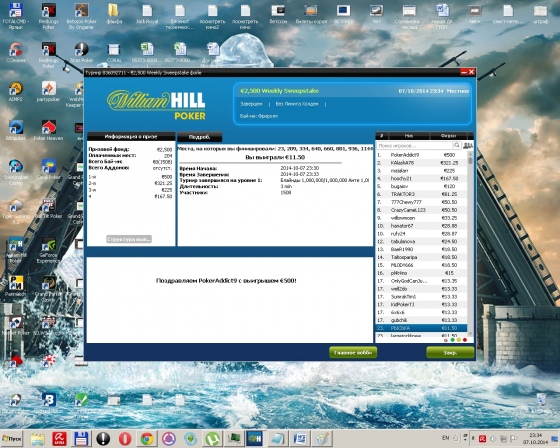Click the Главное лобби button
The image size is (560, 448).
point(353,353)
